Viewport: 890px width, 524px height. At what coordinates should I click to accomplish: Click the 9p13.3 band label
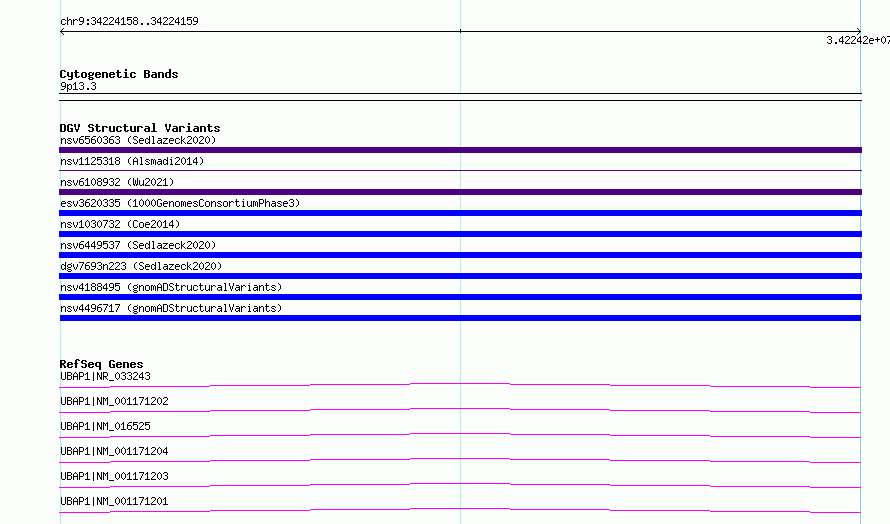tap(78, 86)
